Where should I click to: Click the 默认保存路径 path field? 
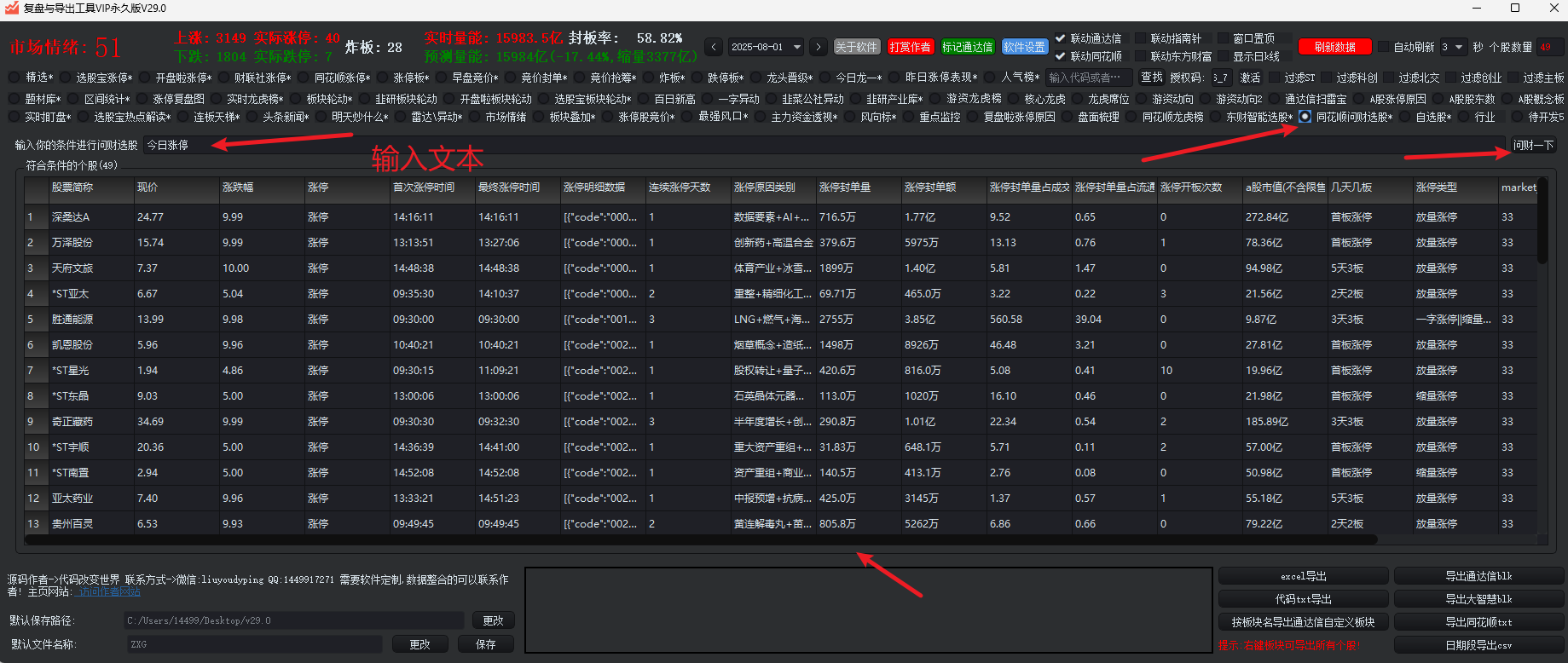[293, 620]
